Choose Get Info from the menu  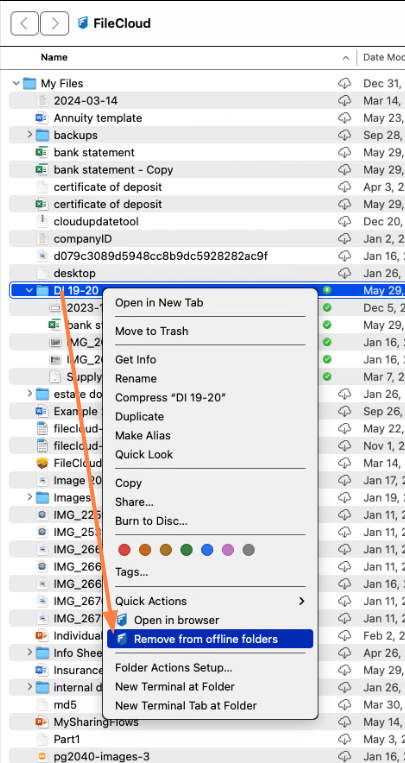tap(135, 360)
